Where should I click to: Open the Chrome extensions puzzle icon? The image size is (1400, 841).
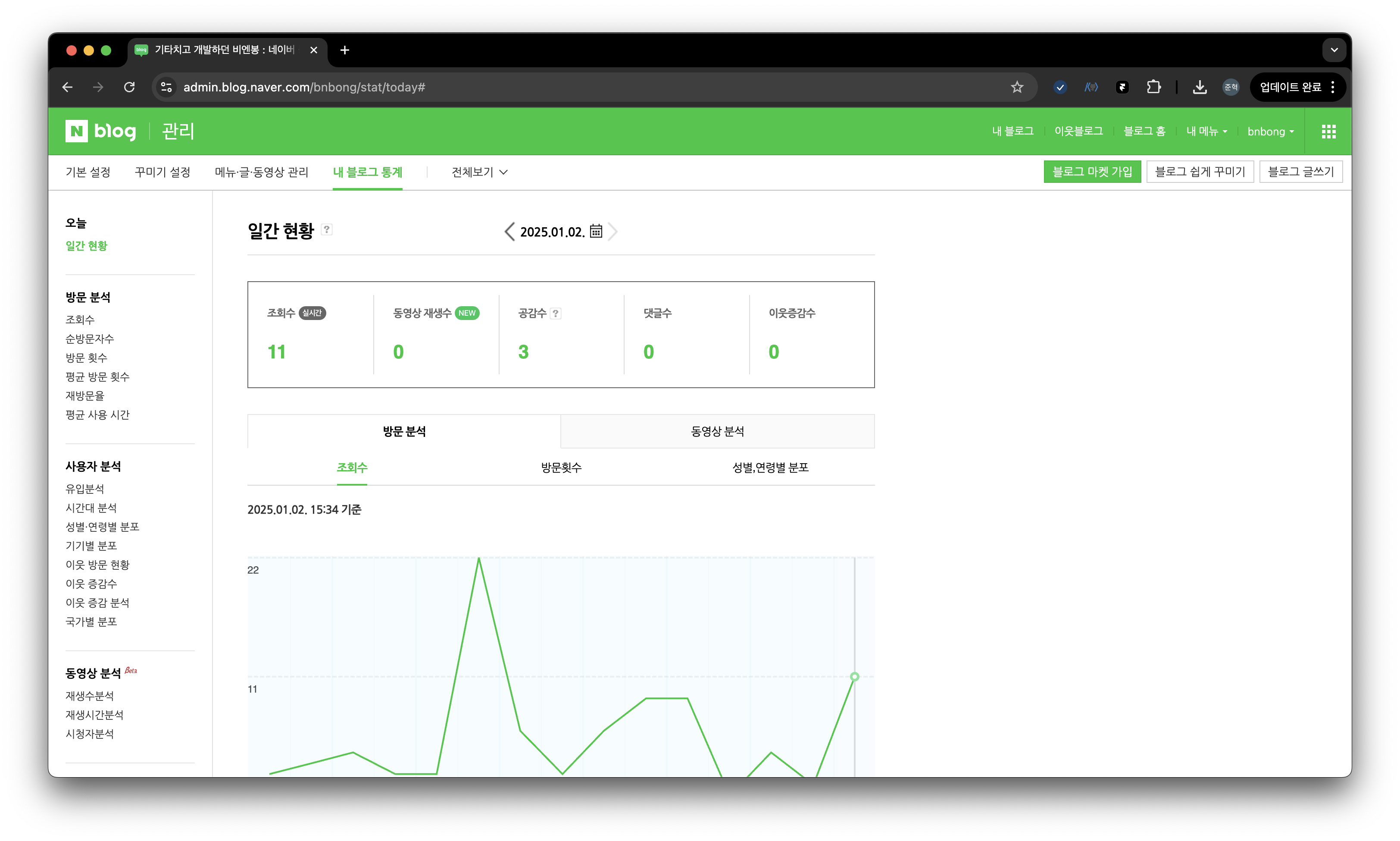(x=1153, y=87)
